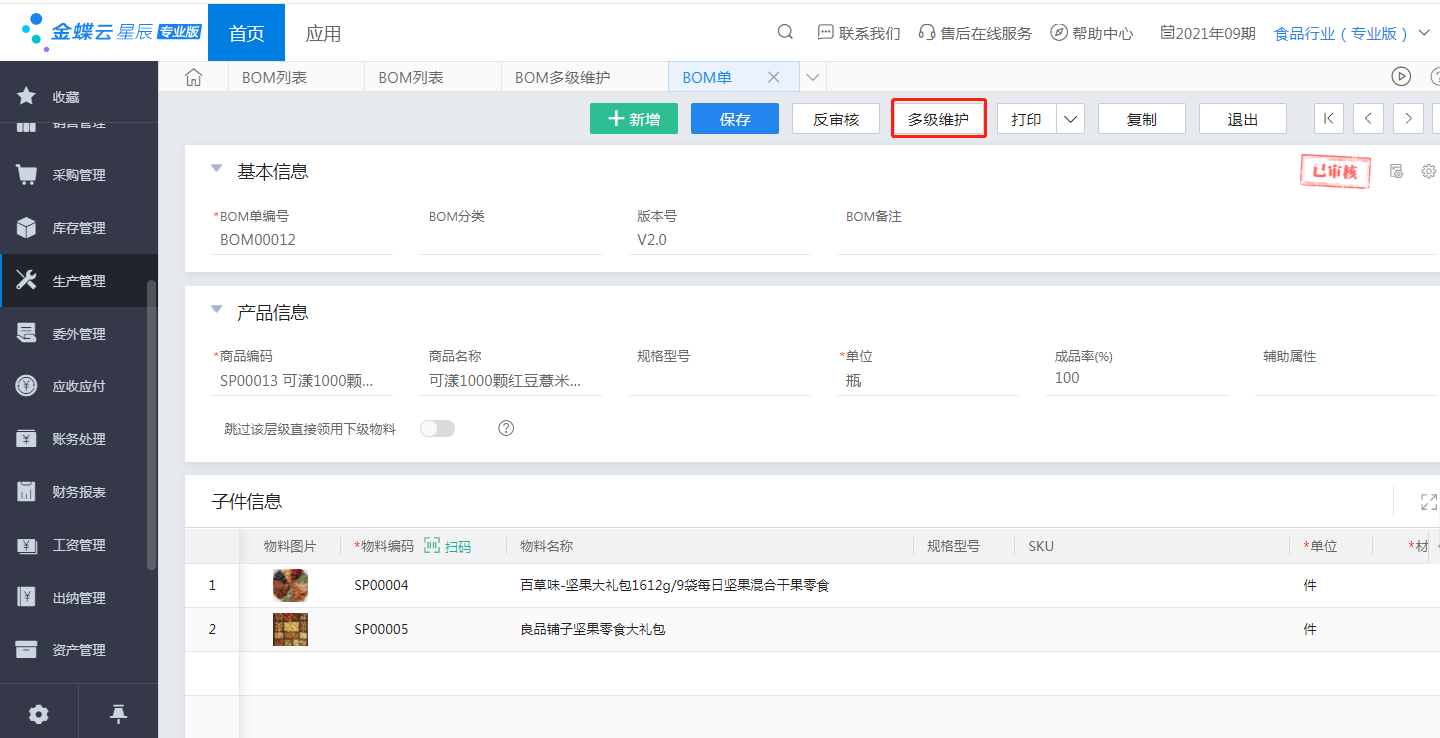The image size is (1440, 738).
Task: Open 库存管理 from the sidebar
Action: point(27,227)
